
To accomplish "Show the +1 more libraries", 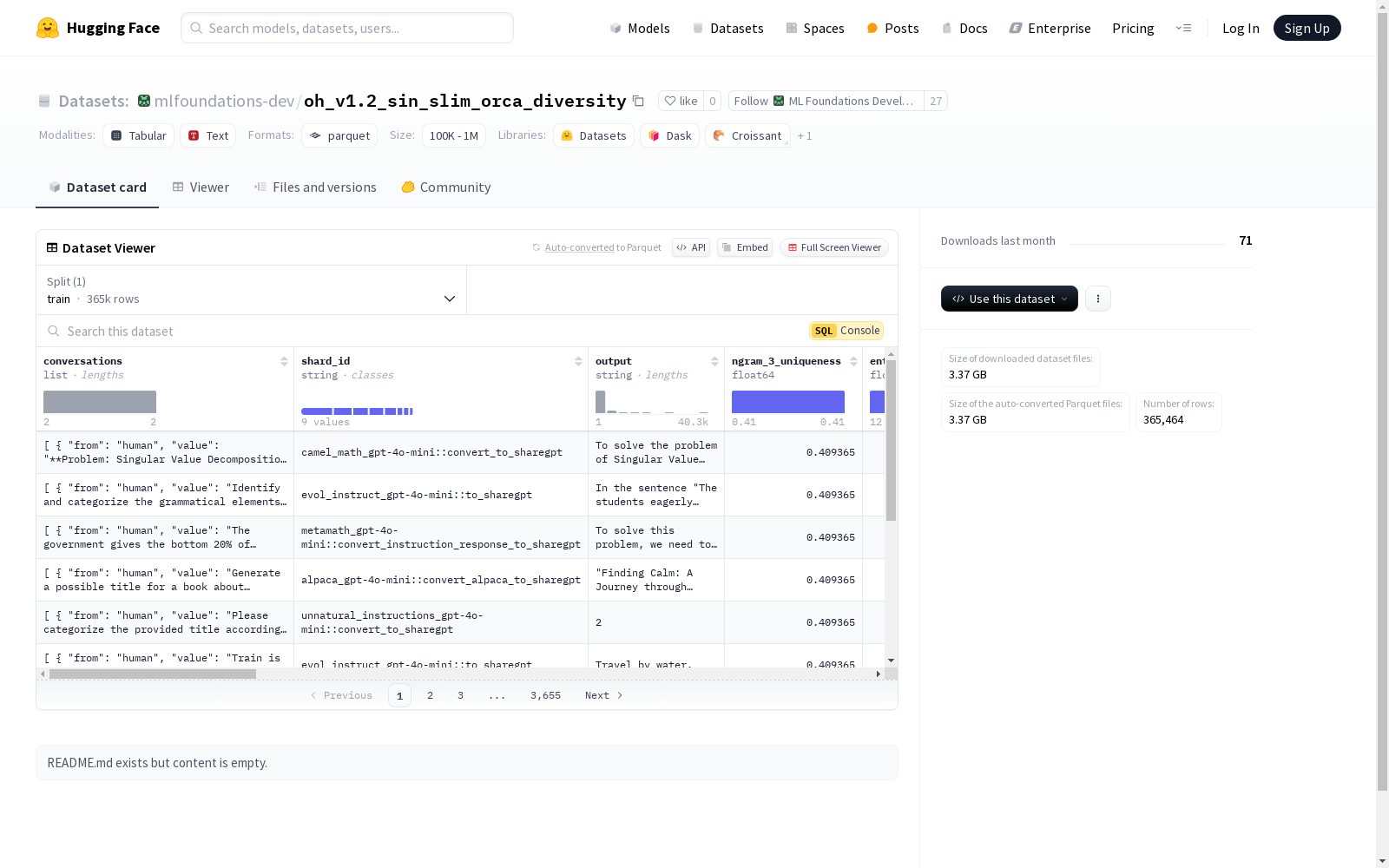I will pyautogui.click(x=805, y=135).
